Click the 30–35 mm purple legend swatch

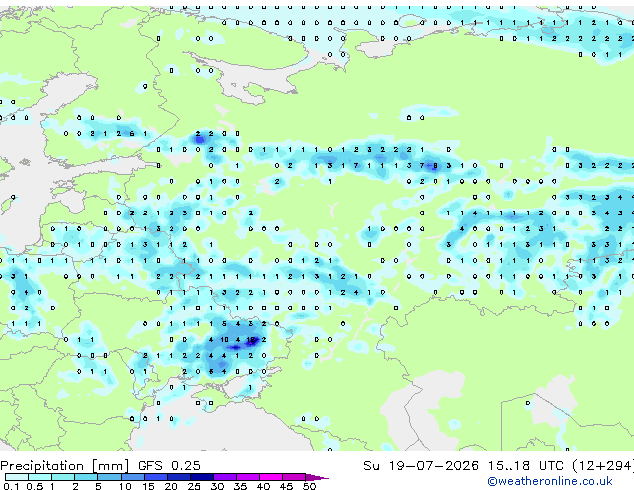225,477
